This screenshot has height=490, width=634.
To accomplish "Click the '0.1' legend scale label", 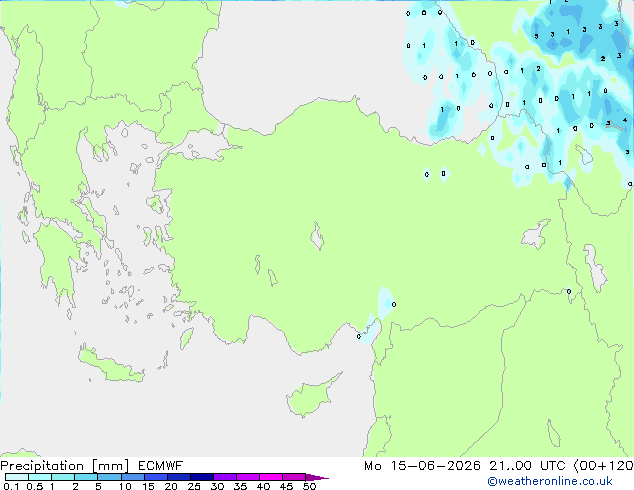I will [x=11, y=486].
